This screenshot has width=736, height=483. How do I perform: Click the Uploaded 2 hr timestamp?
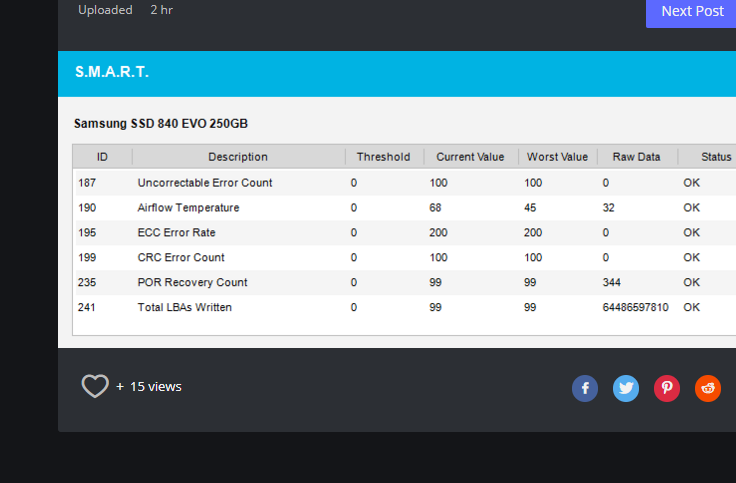click(x=125, y=10)
